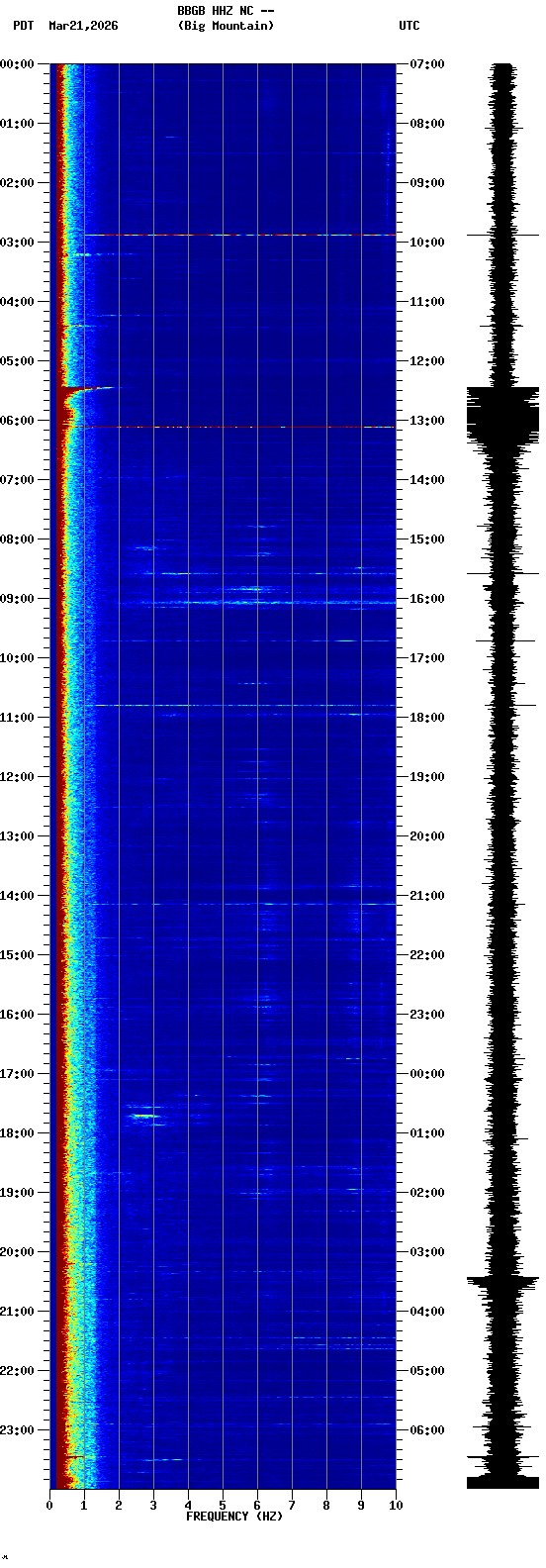The width and height of the screenshot is (546, 1568).
Task: Click the 14:00 label on the PDT axis
Action: (x=17, y=896)
